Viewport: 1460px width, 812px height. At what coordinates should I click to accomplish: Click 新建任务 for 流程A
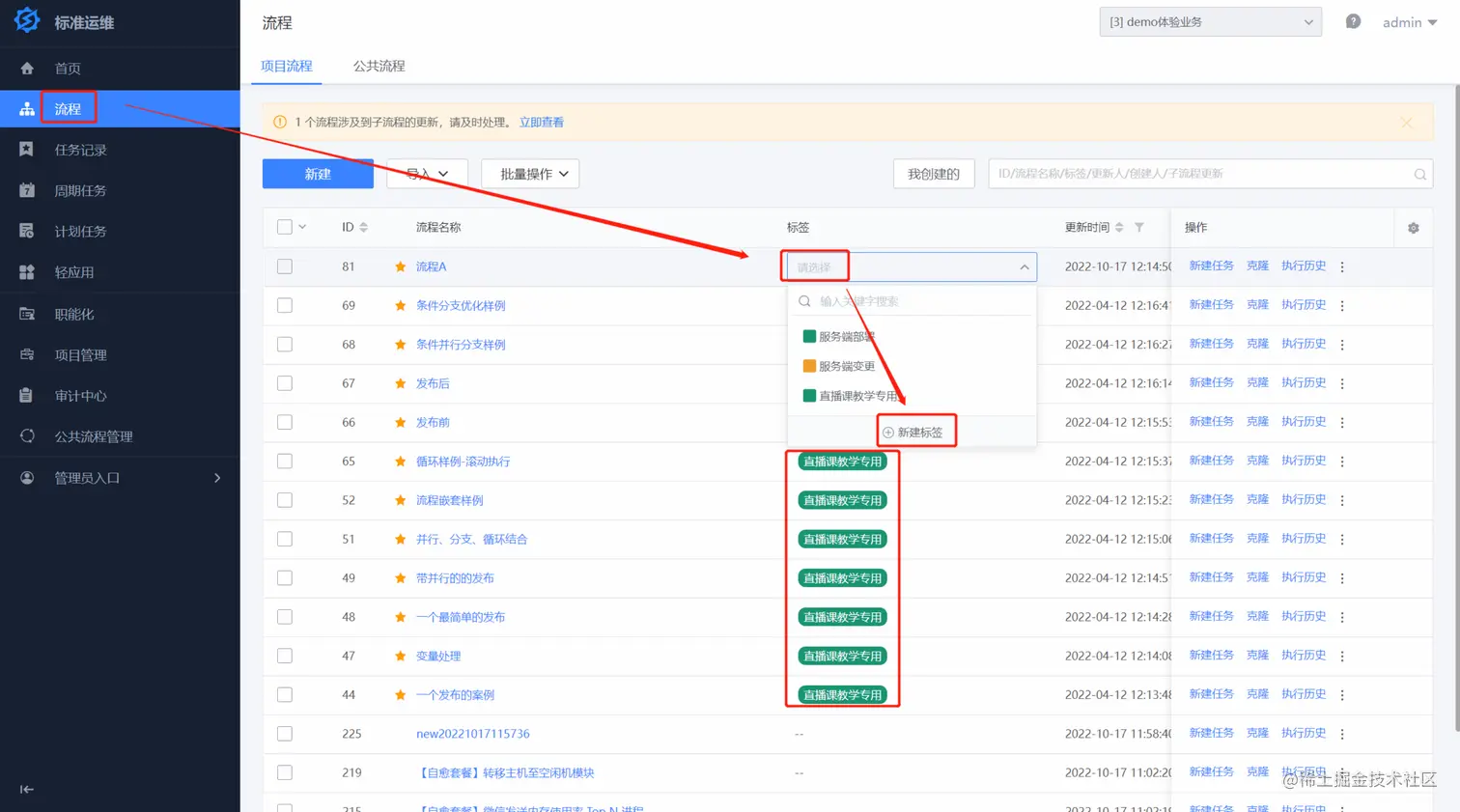[x=1211, y=266]
